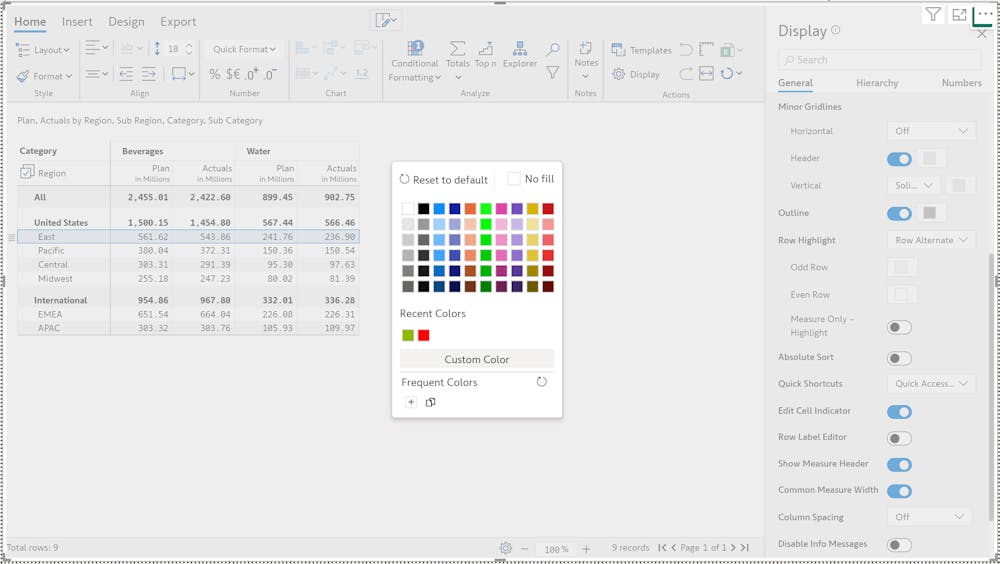This screenshot has width=1000, height=564.
Task: Click copy icon under Frequent Colors
Action: pyautogui.click(x=430, y=402)
